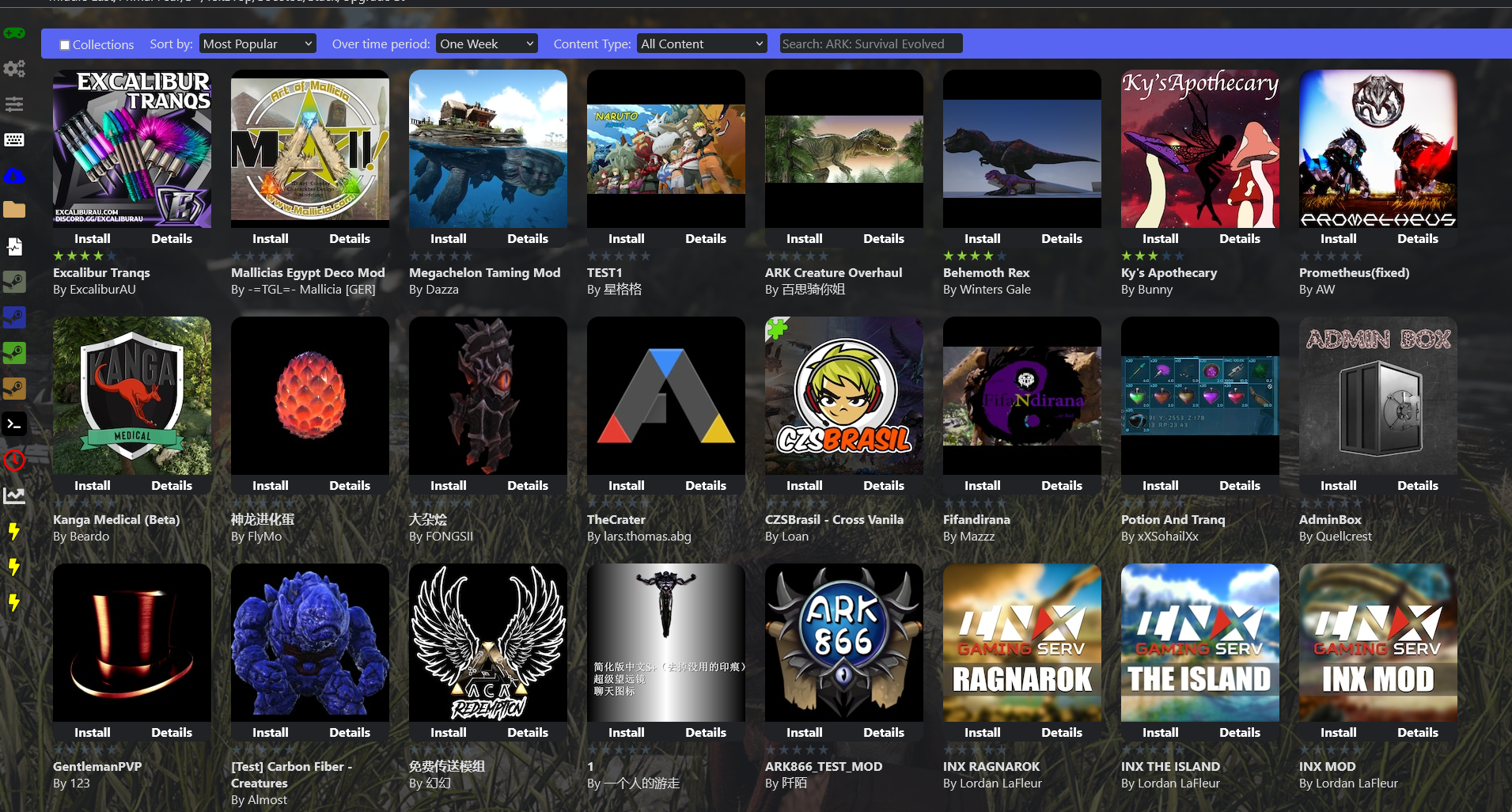Open the All Content type dropdown
The width and height of the screenshot is (1512, 812).
click(702, 44)
